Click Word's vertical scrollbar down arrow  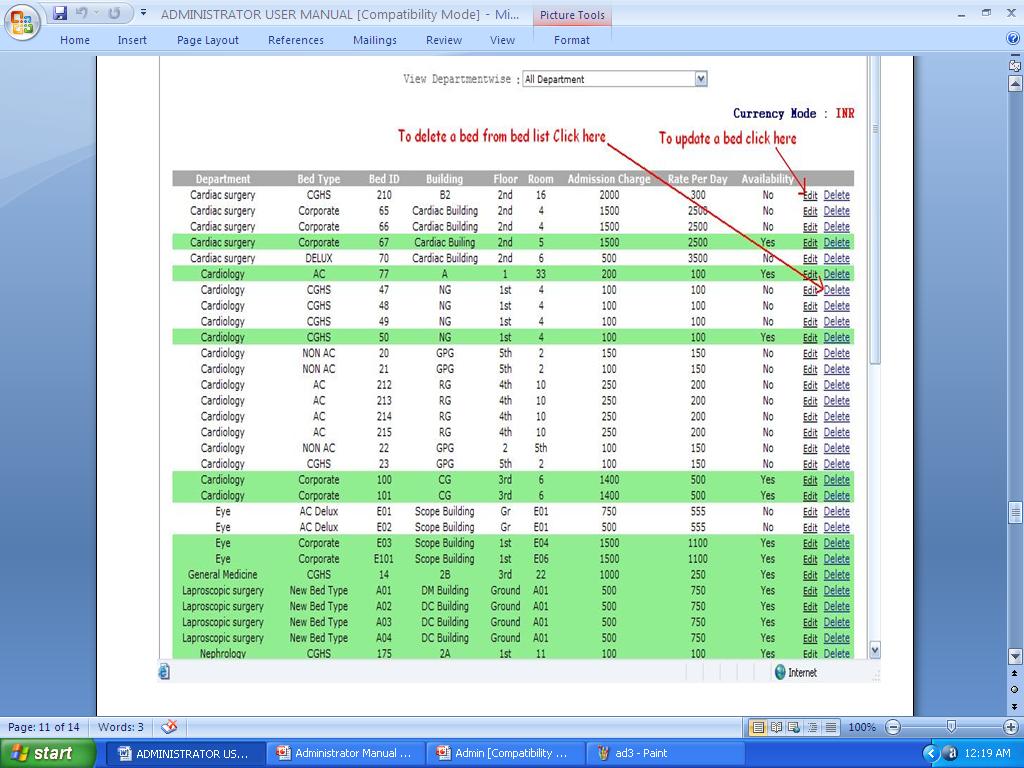coord(1015,656)
